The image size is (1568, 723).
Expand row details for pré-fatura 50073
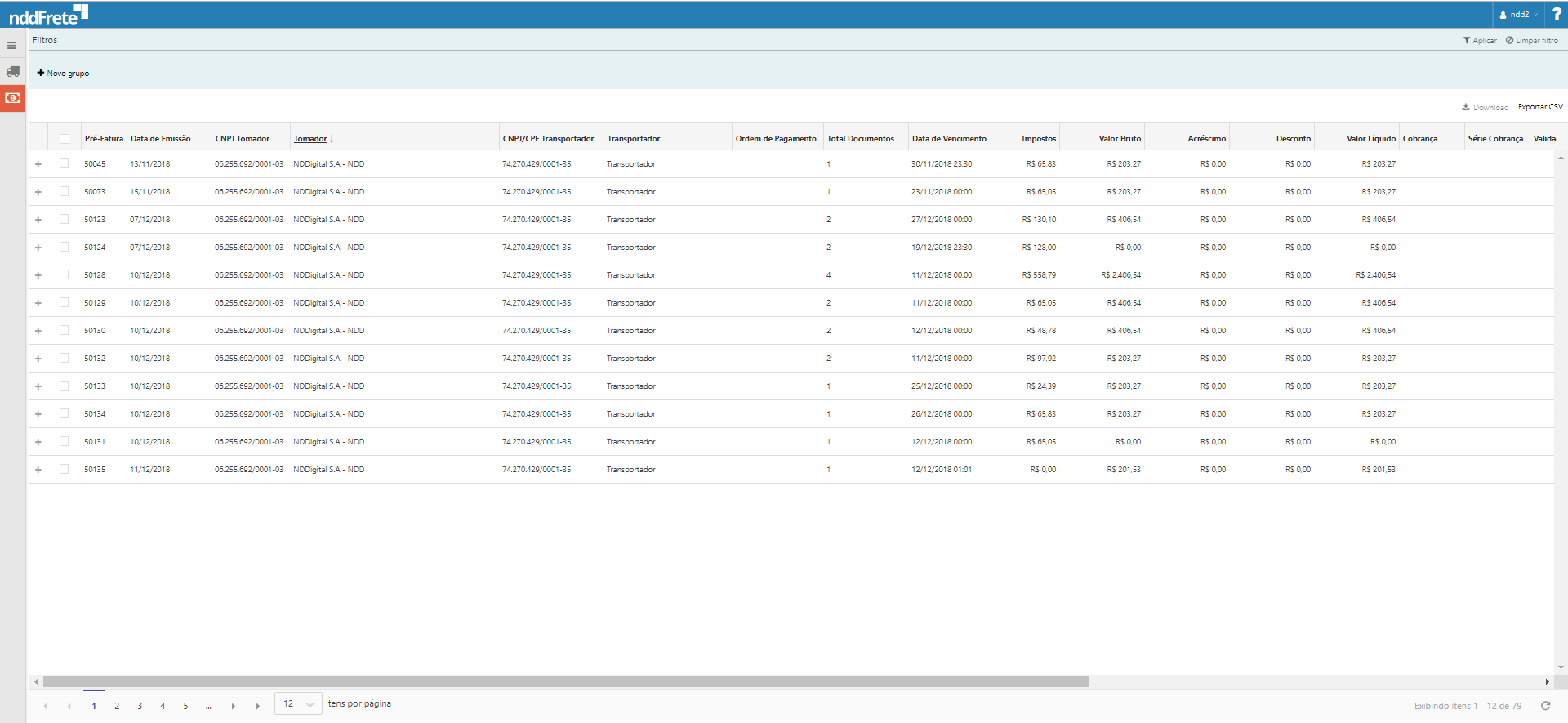coord(38,192)
